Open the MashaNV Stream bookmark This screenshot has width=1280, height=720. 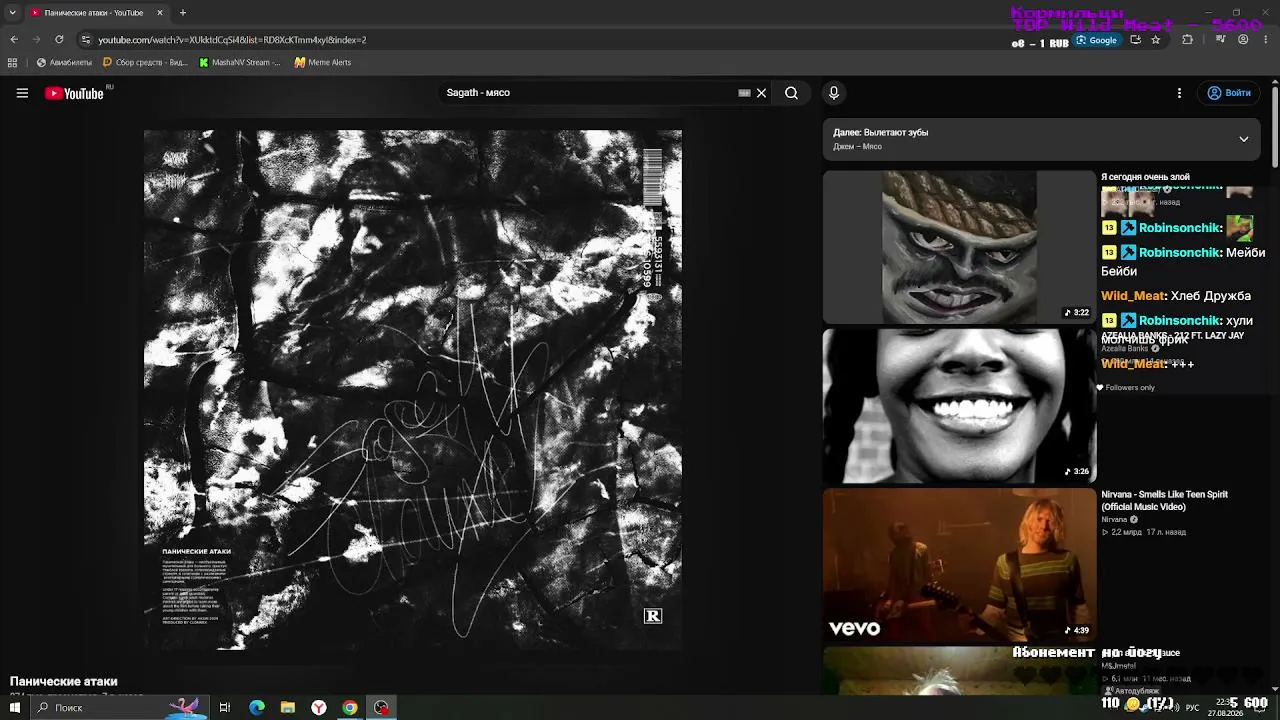coord(240,62)
